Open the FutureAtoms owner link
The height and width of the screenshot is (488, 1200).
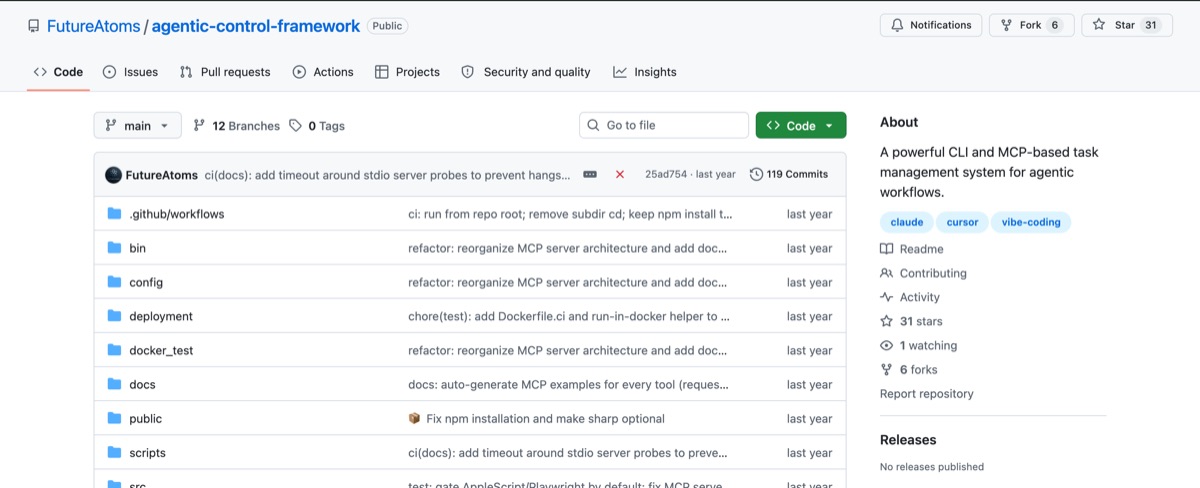click(96, 26)
